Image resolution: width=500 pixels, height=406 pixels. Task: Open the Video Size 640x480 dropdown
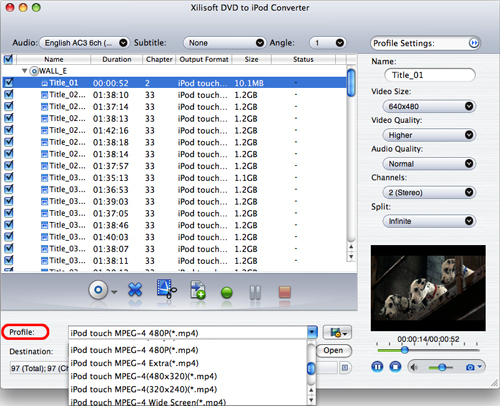429,106
